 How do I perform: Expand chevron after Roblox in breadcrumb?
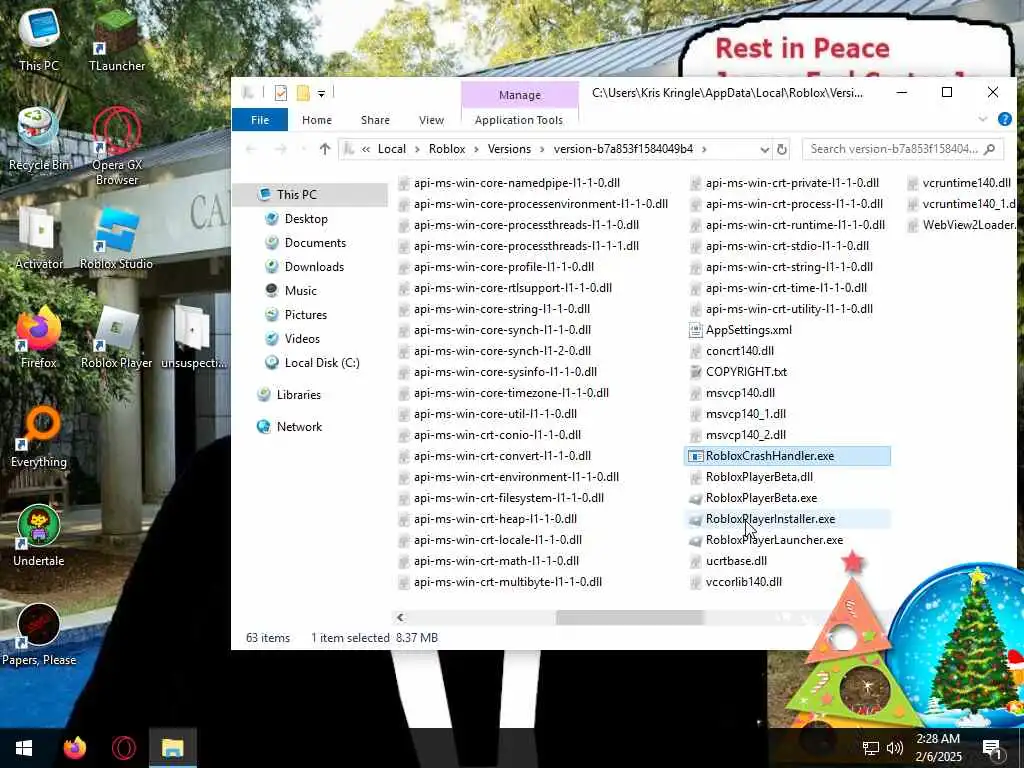[x=477, y=149]
